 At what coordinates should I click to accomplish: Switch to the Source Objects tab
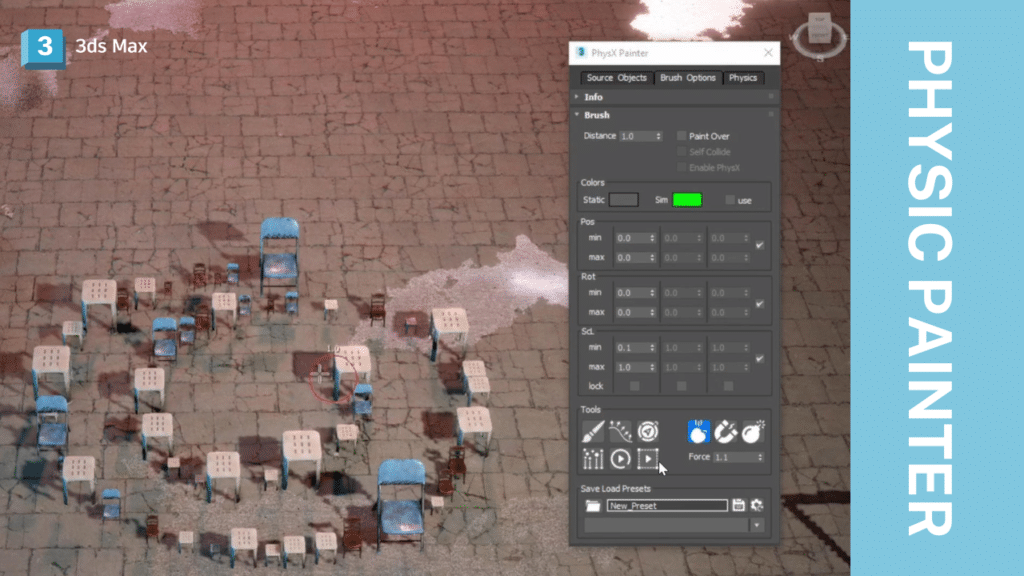tap(616, 78)
